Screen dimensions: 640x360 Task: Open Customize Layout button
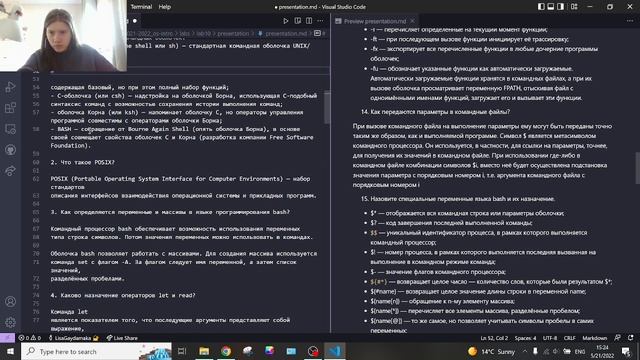pos(574,7)
